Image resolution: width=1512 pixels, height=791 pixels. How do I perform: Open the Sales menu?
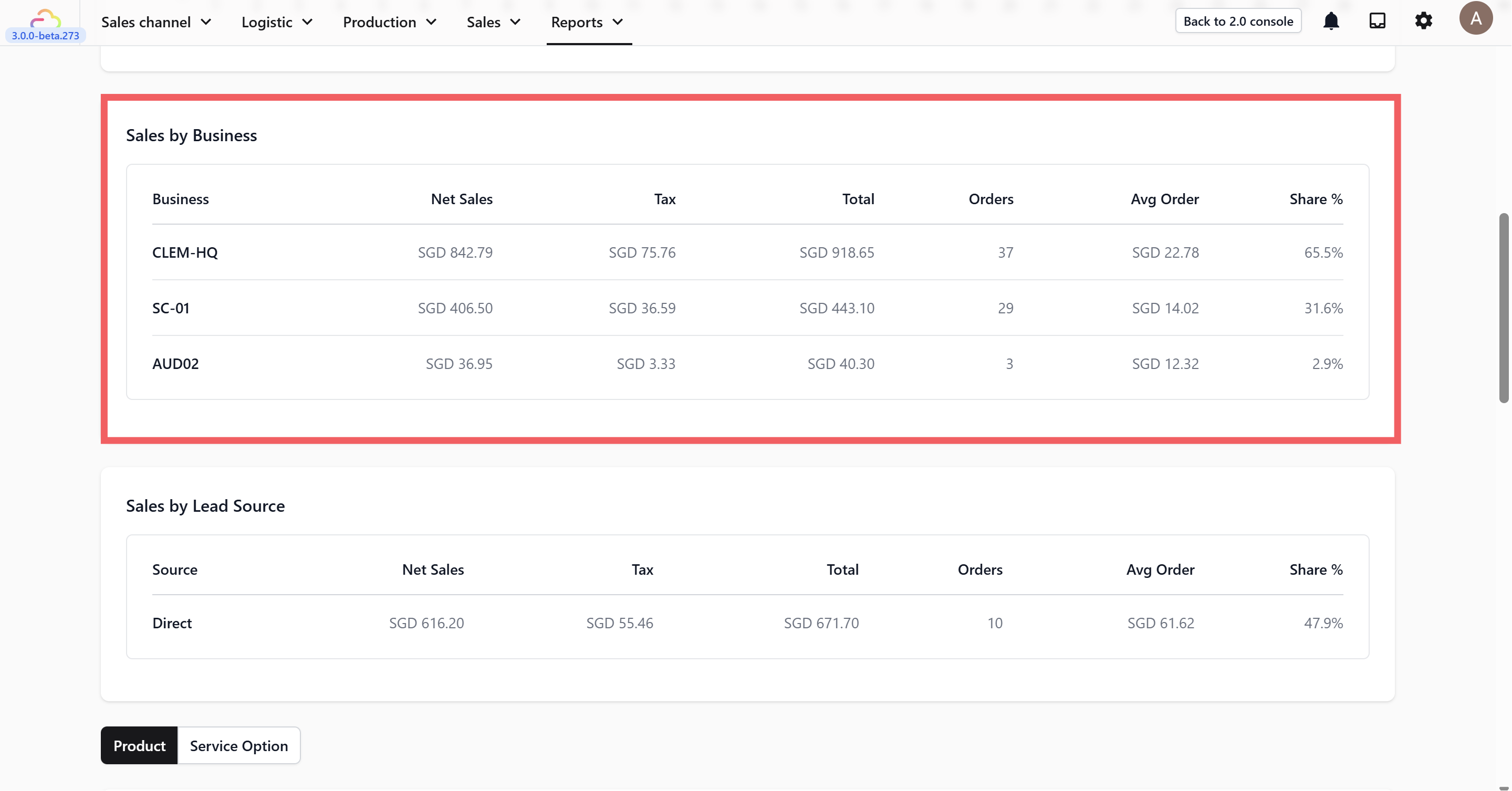click(493, 22)
